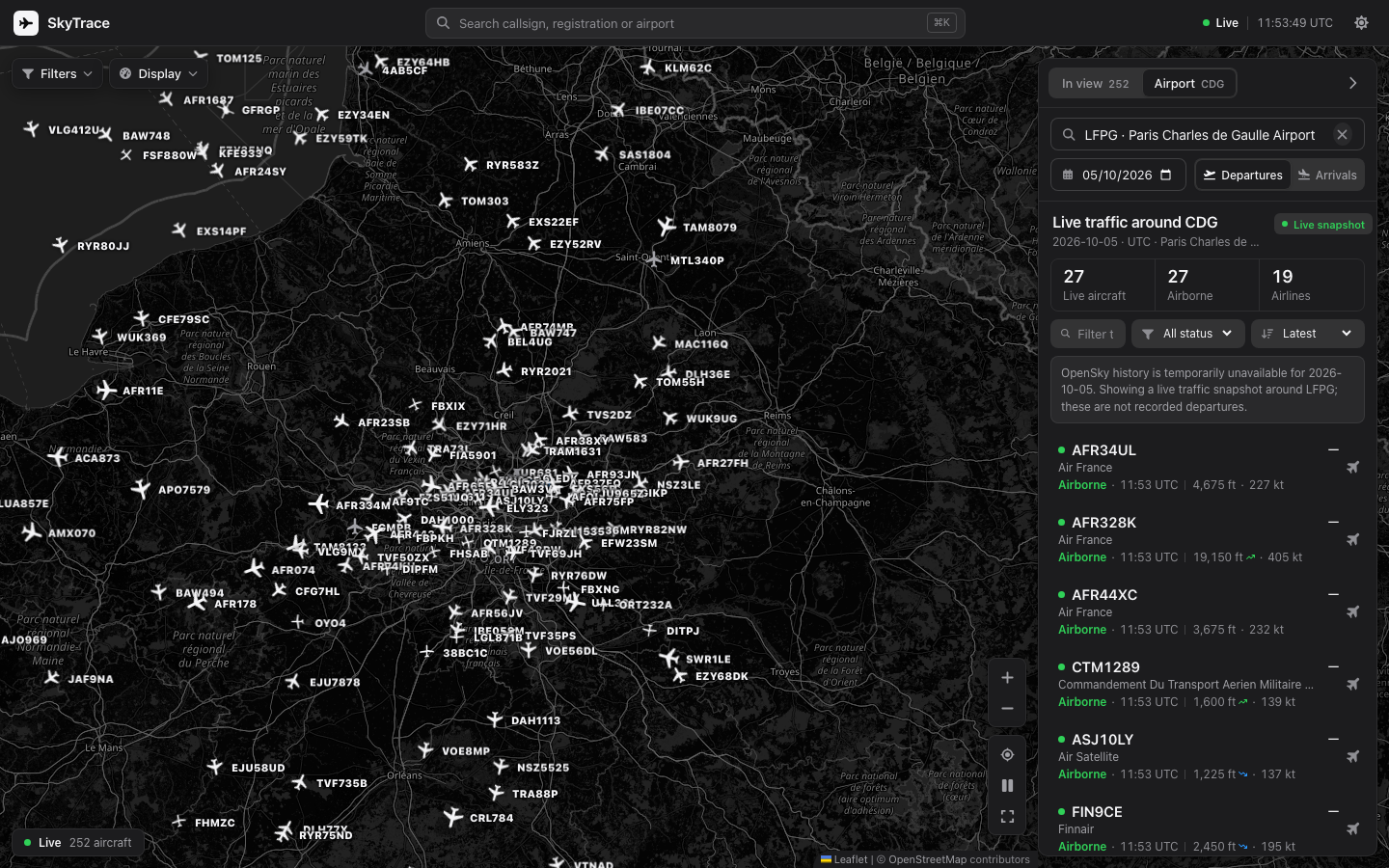Screen dimensions: 1389x868
Task: Select aircraft AFR11E on the map
Action: (x=106, y=391)
